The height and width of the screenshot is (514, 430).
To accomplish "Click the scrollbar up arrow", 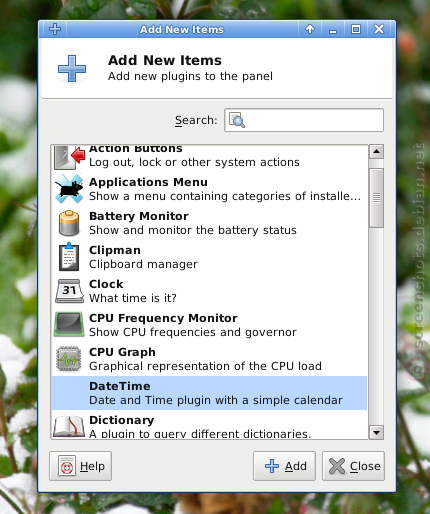I will click(x=376, y=152).
